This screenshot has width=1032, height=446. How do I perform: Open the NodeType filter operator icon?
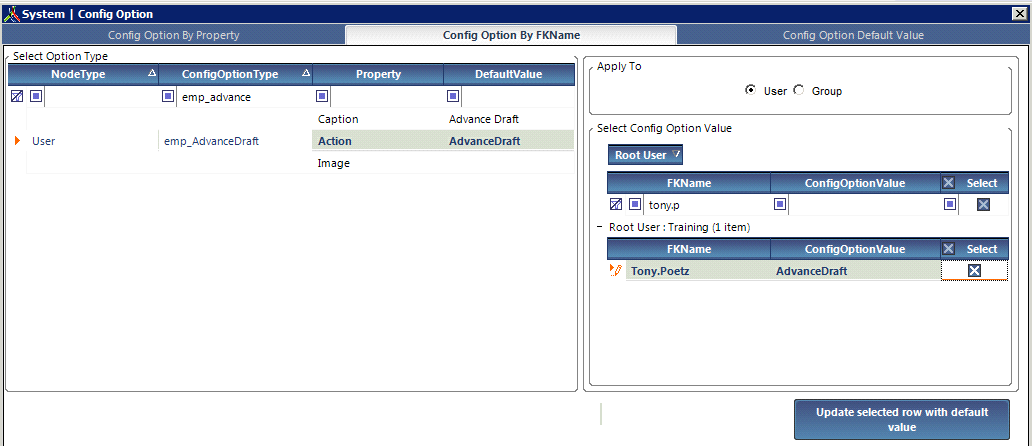(36, 97)
